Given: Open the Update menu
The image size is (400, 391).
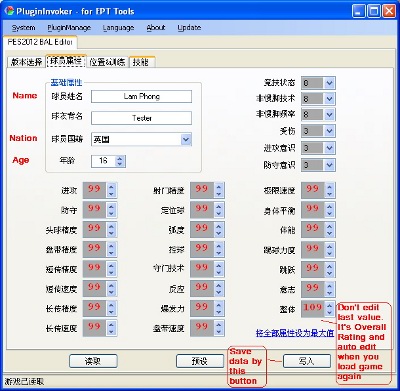Looking at the screenshot, I should 189,28.
